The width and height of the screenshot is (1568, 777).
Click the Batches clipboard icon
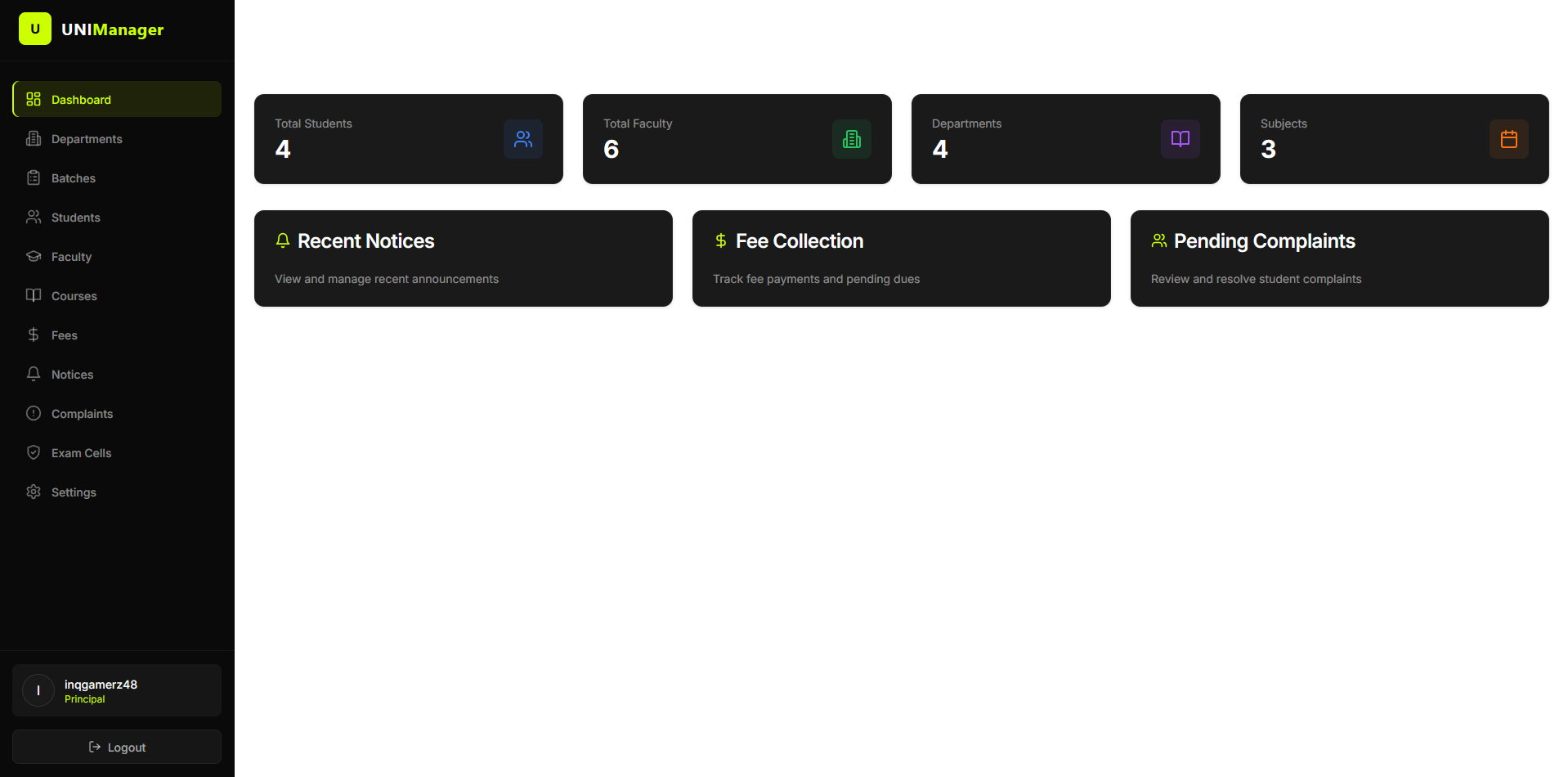[x=34, y=177]
